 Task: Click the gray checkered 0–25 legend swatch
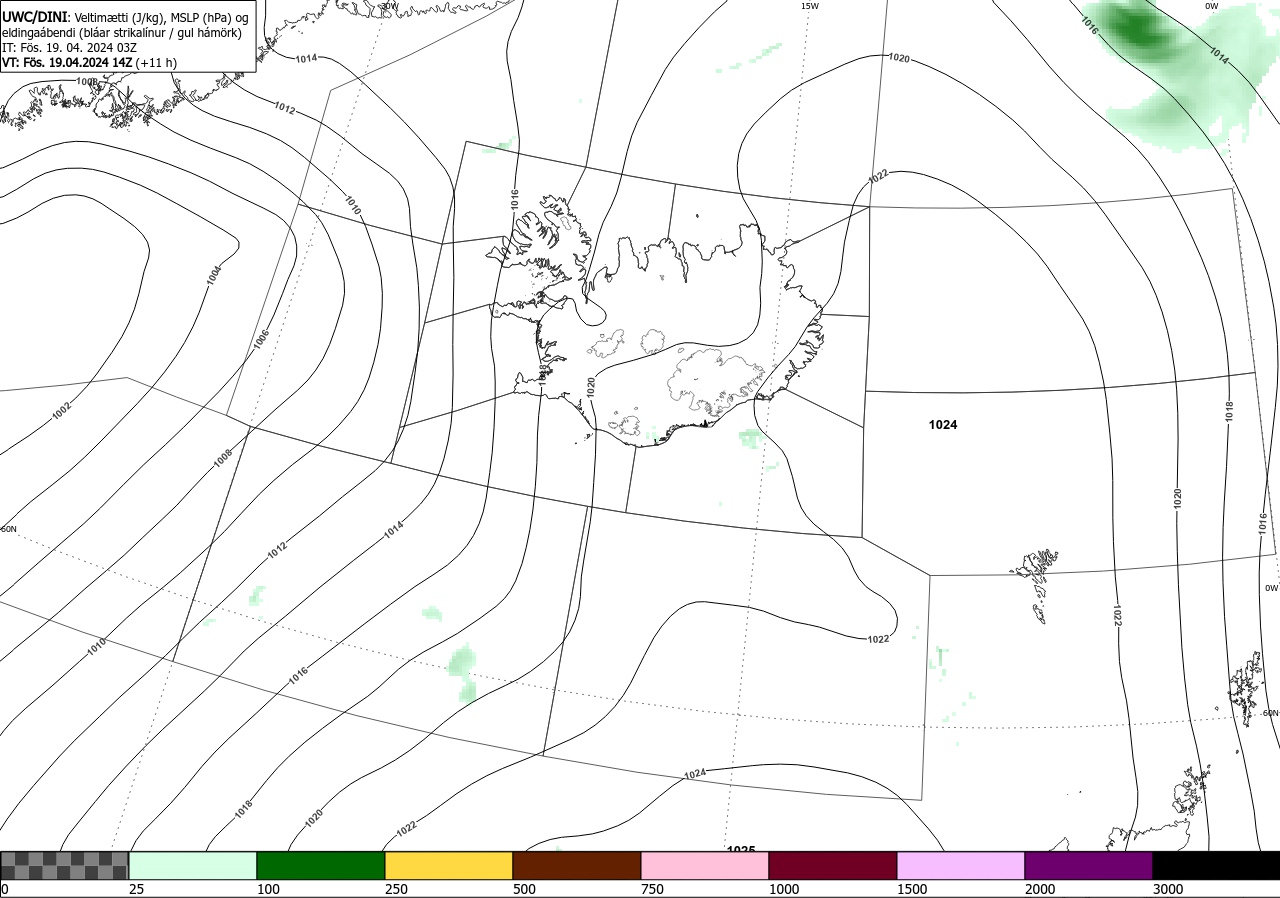64,865
